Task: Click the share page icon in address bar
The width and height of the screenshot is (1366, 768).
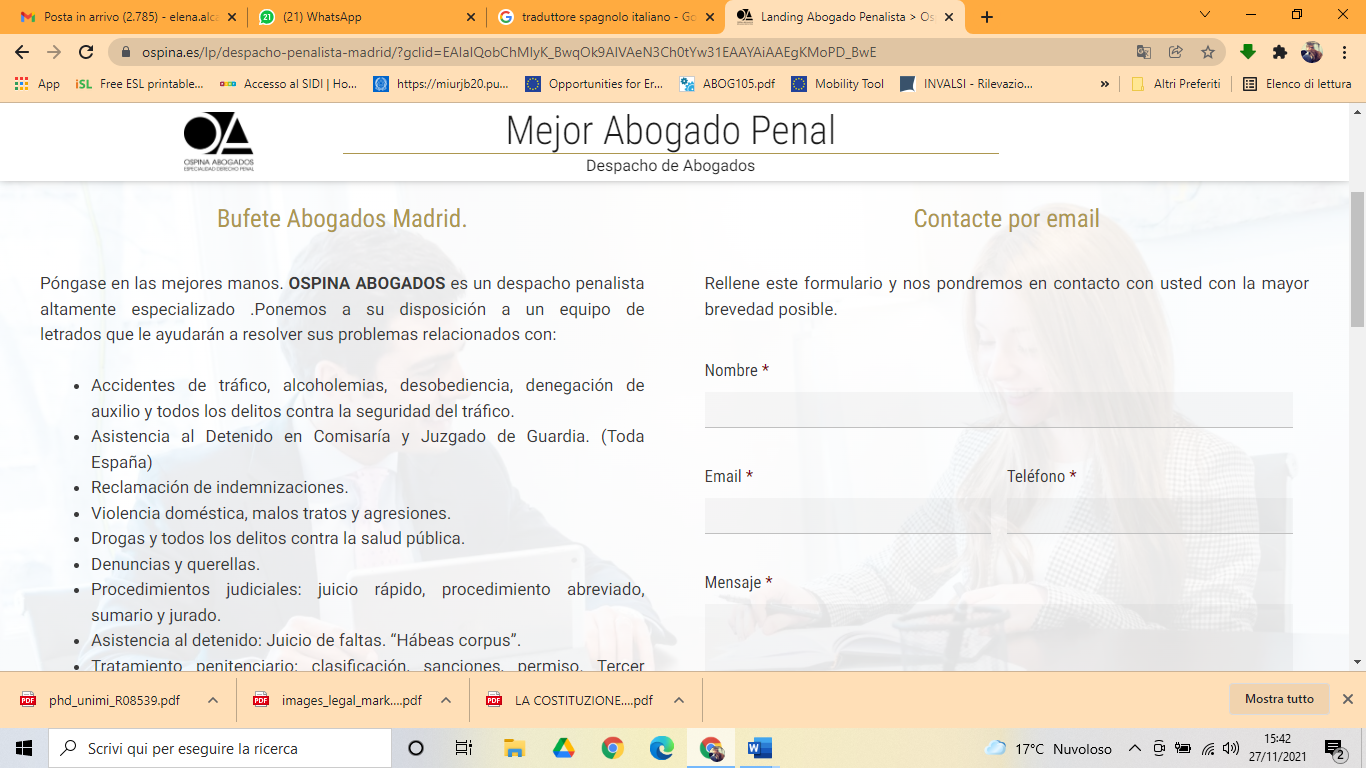Action: click(1176, 52)
